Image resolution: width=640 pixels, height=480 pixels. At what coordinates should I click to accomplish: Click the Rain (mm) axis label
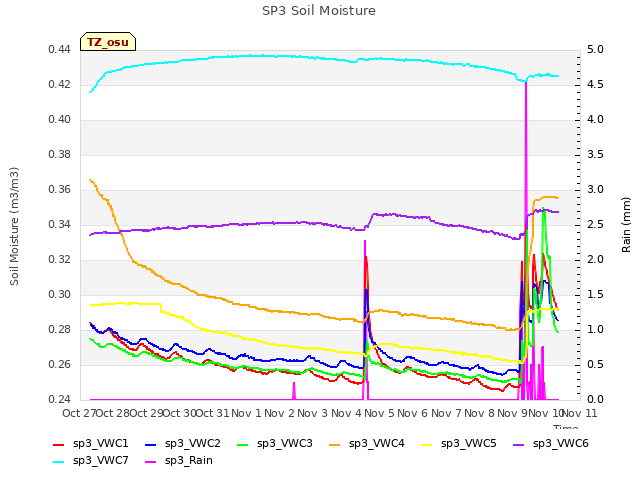626,225
